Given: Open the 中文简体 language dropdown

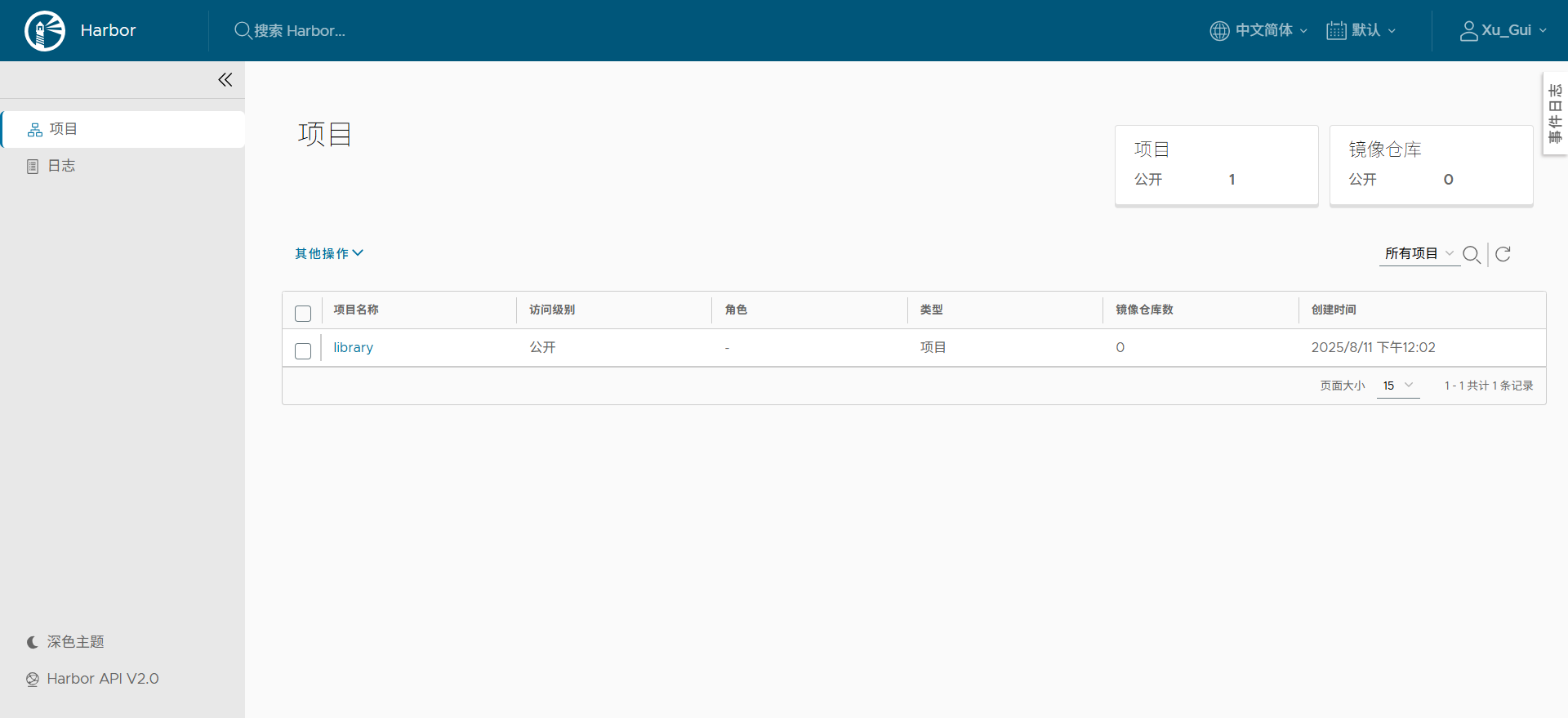Looking at the screenshot, I should click(1258, 30).
